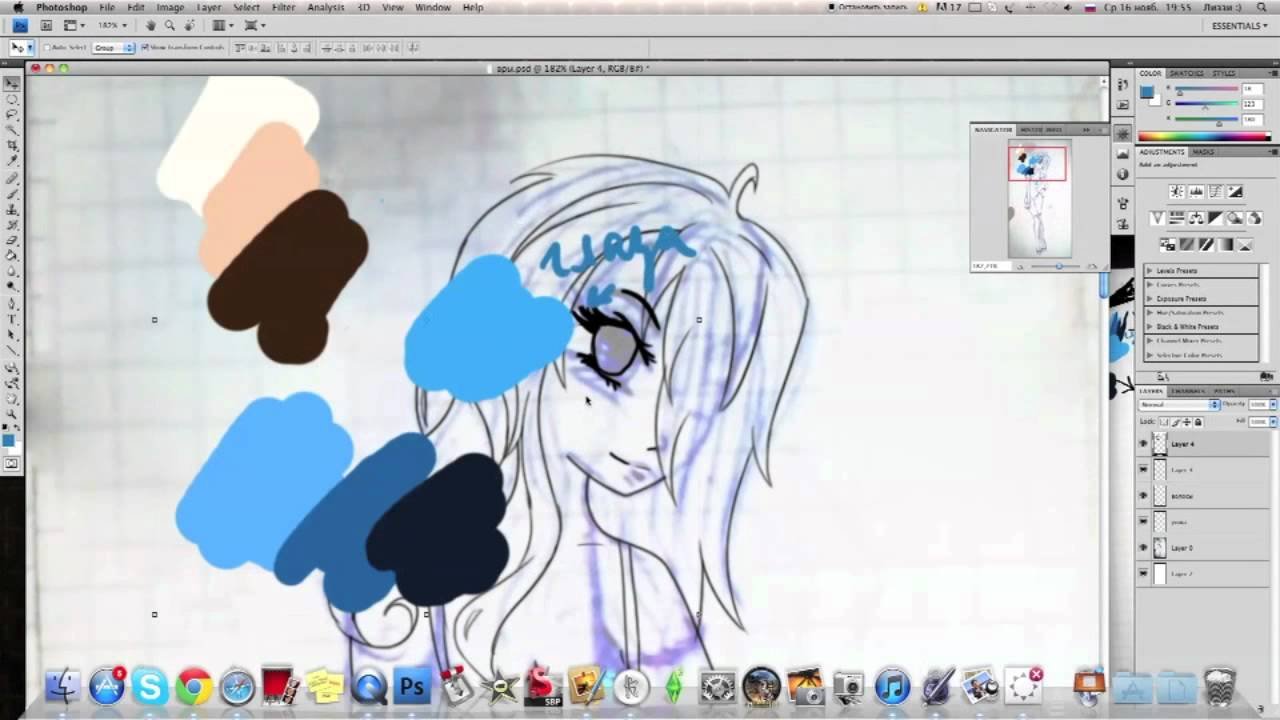Screen dimensions: 1280x720
Task: Switch to the Masks tab
Action: 1204,152
